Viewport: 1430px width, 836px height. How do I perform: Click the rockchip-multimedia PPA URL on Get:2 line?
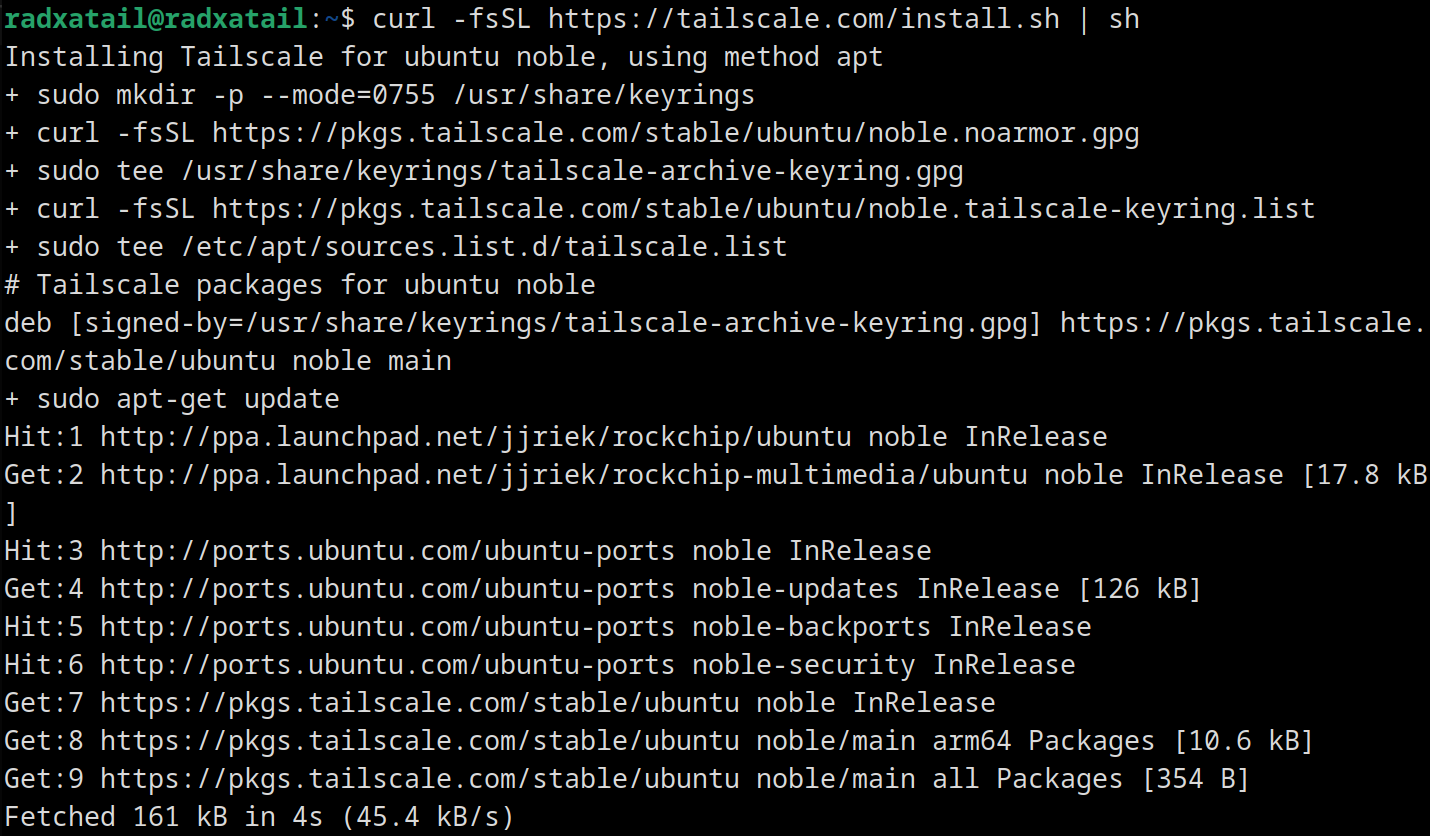pyautogui.click(x=564, y=475)
